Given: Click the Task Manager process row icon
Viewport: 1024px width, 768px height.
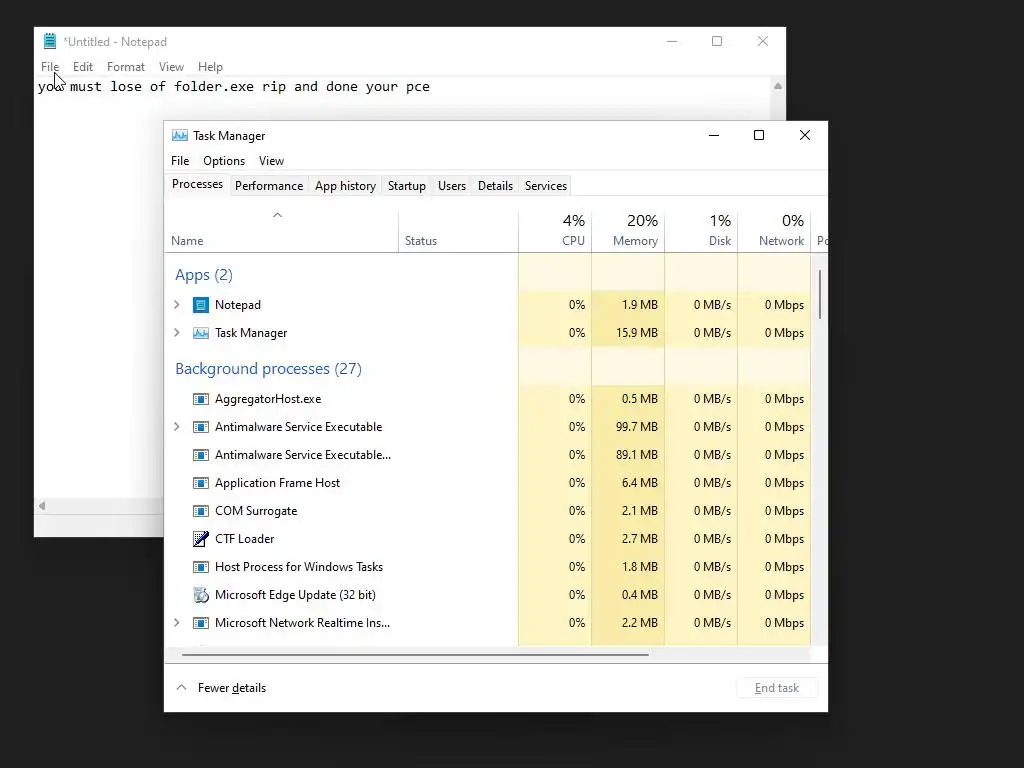Looking at the screenshot, I should click(200, 333).
